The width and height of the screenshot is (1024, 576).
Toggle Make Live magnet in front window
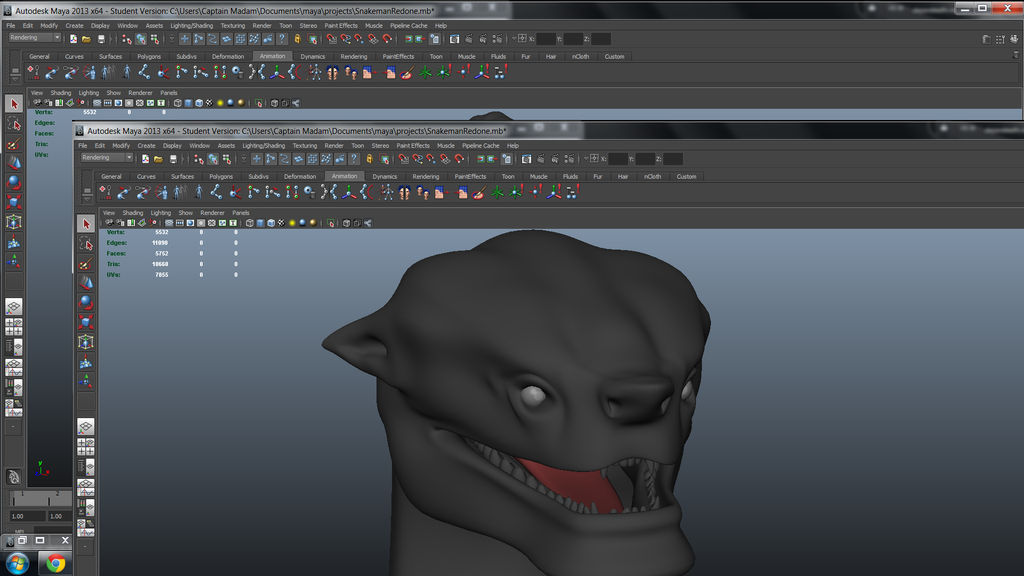(x=459, y=159)
